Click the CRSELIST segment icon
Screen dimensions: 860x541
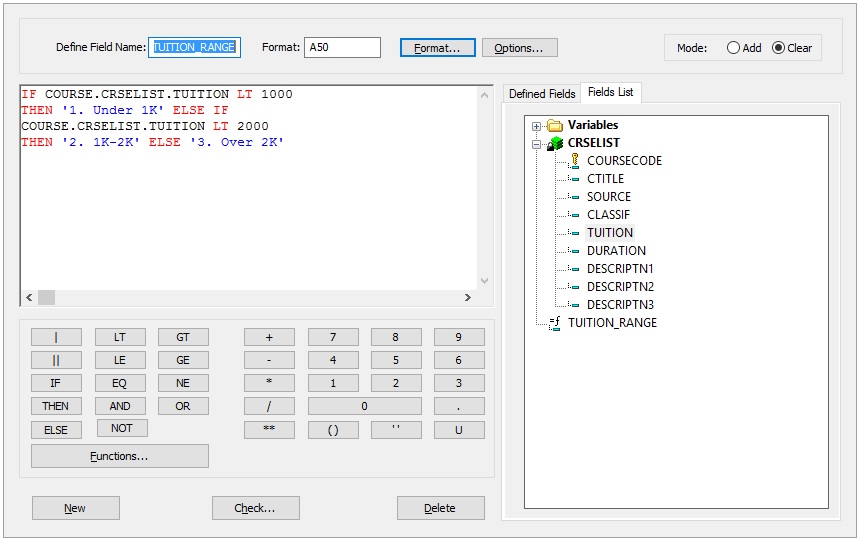(555, 144)
